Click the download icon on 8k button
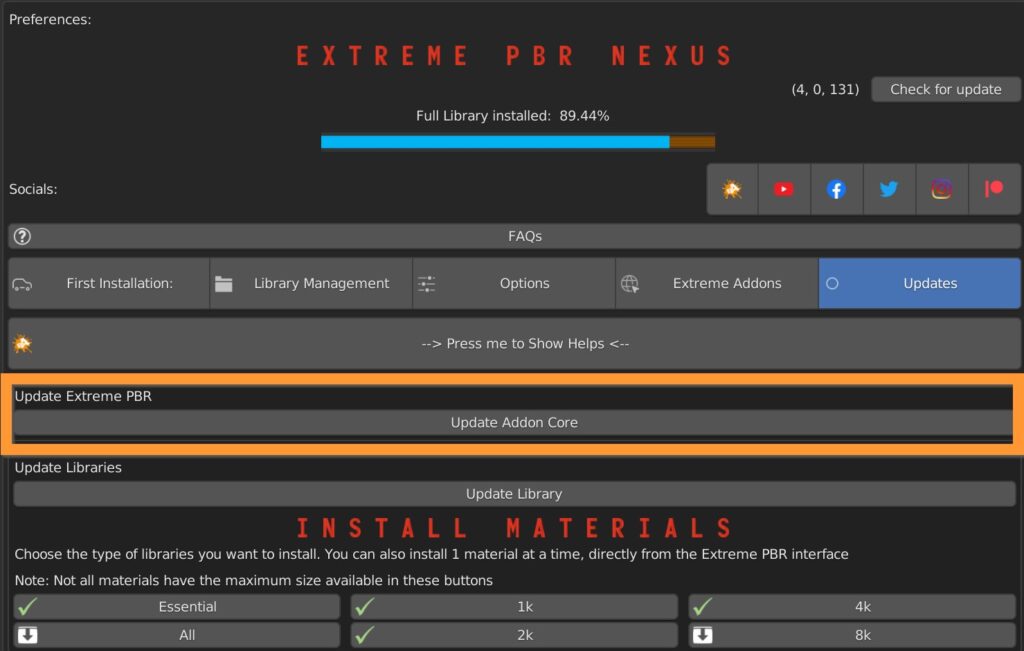 [703, 635]
